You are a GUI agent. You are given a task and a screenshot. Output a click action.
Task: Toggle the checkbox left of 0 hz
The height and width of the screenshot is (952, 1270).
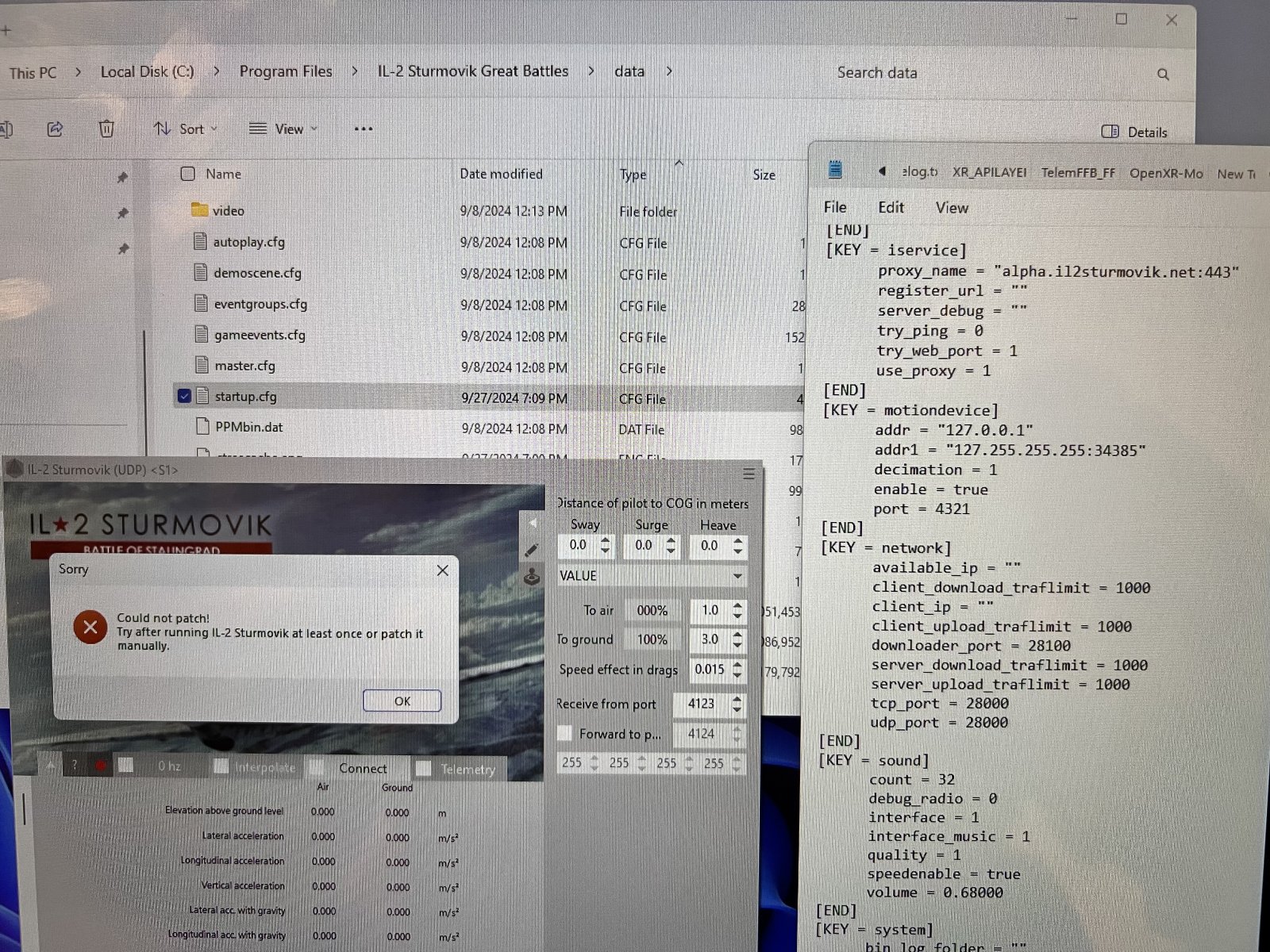pyautogui.click(x=125, y=766)
